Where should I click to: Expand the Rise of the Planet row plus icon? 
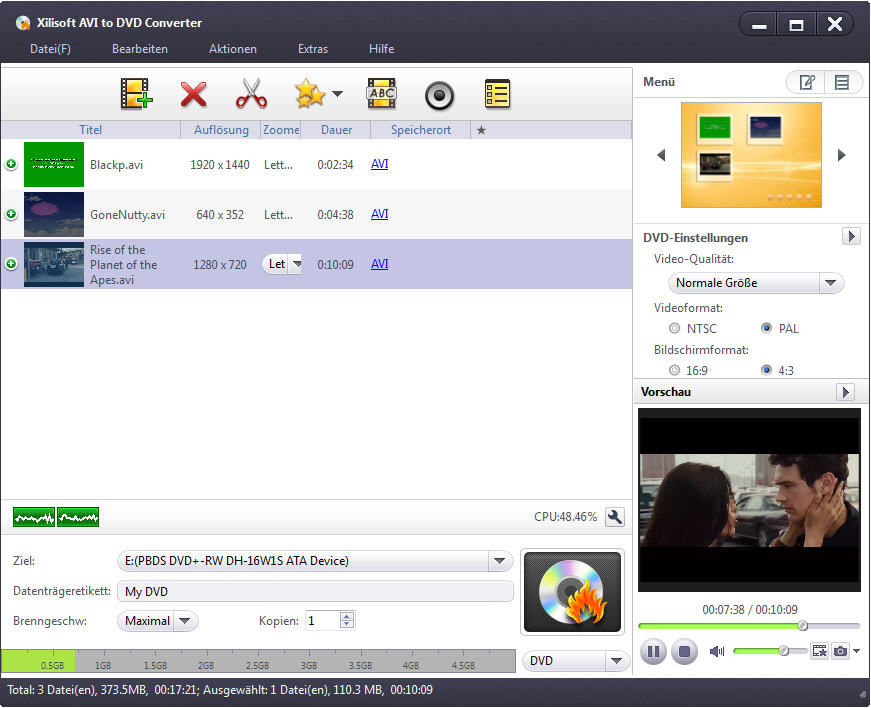click(11, 264)
